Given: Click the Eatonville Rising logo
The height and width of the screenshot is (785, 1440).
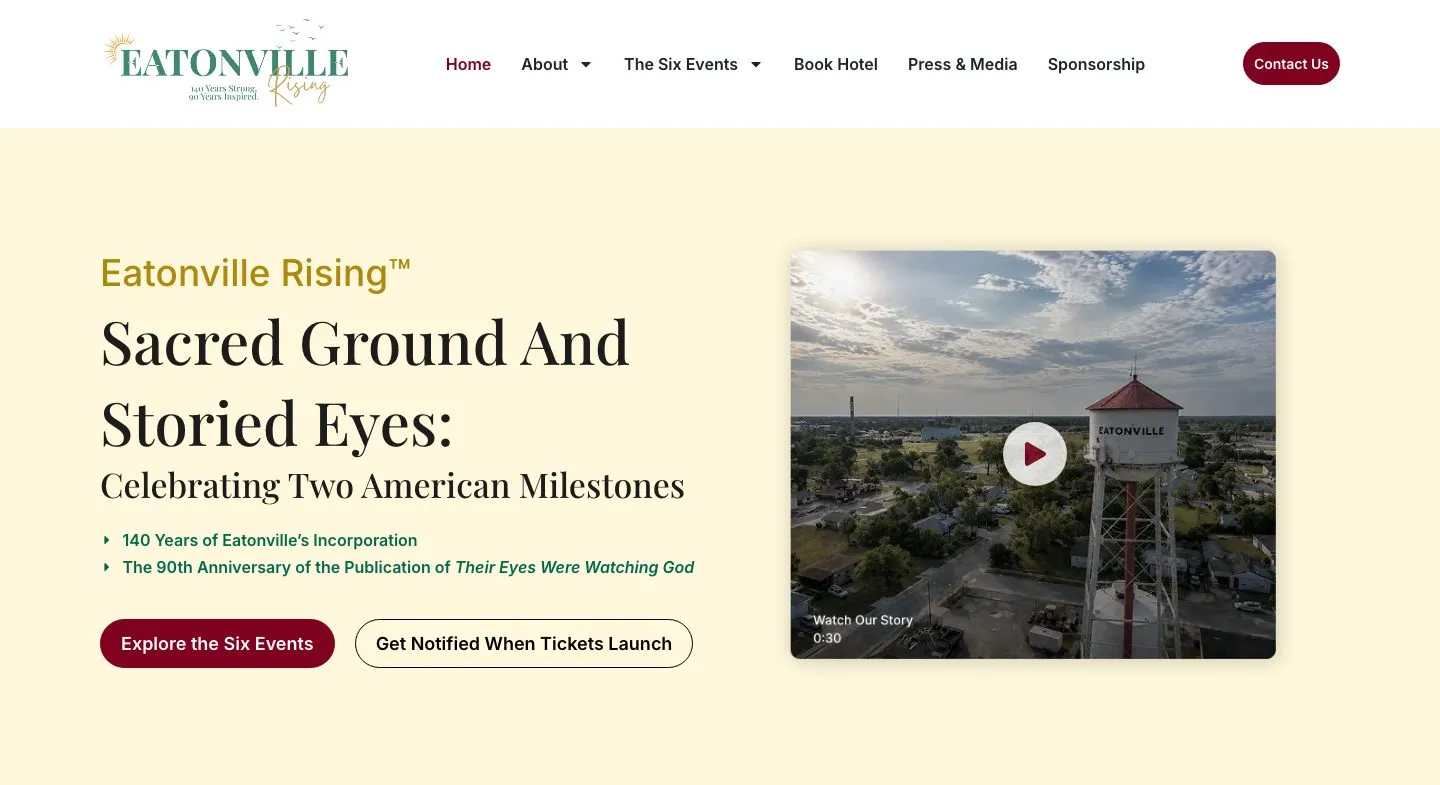Looking at the screenshot, I should (227, 62).
